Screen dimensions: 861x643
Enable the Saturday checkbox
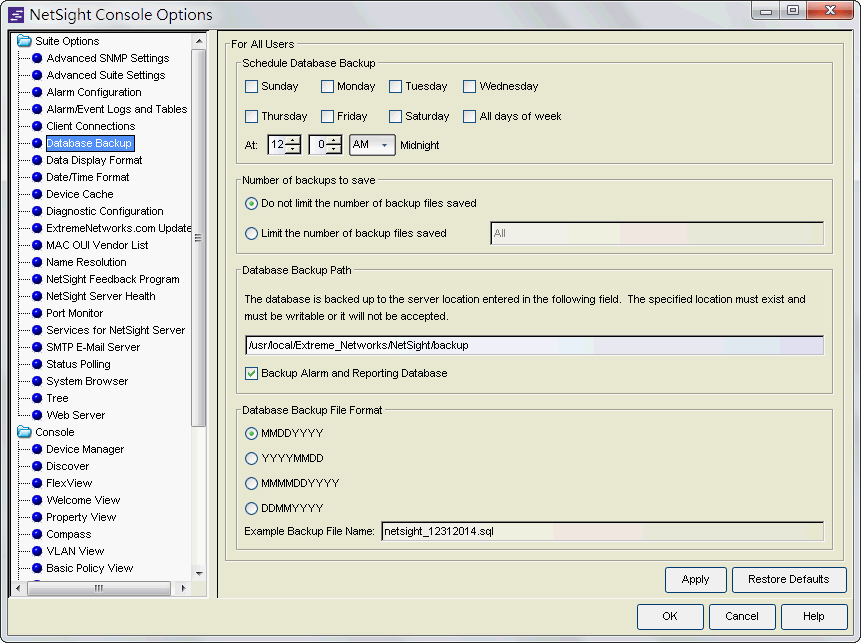tap(395, 116)
